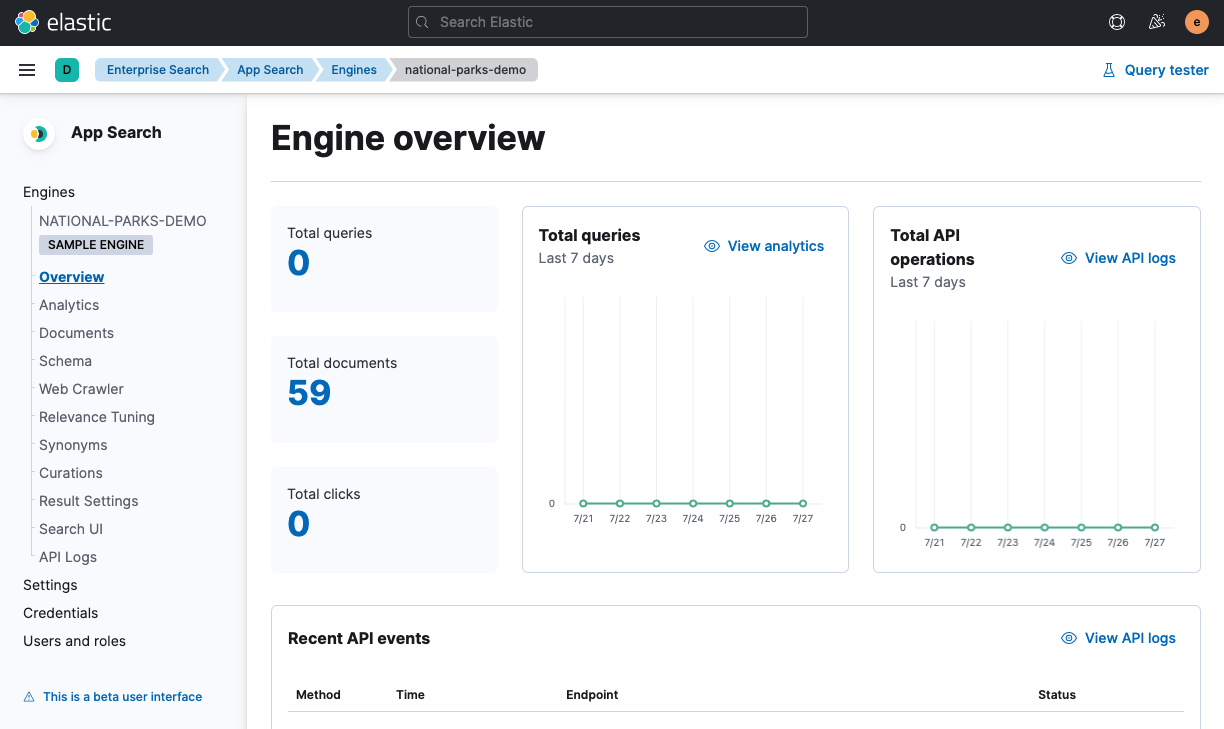Open the orange user avatar menu
This screenshot has width=1224, height=729.
coord(1196,21)
